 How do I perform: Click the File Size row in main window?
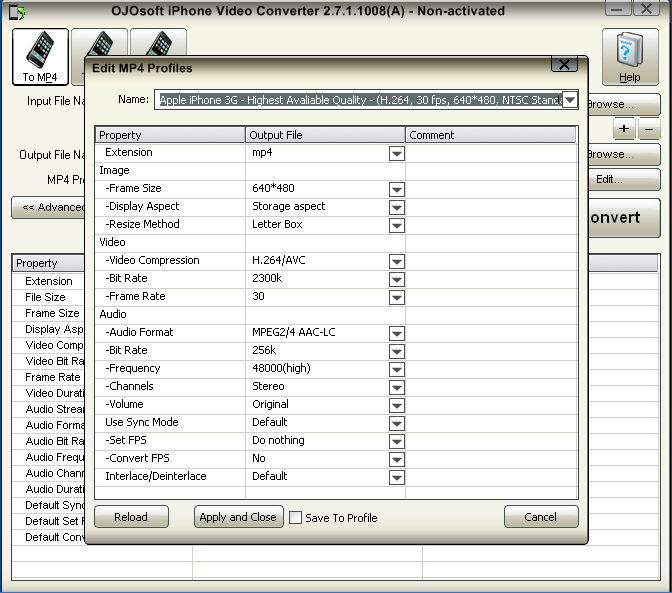click(x=45, y=297)
